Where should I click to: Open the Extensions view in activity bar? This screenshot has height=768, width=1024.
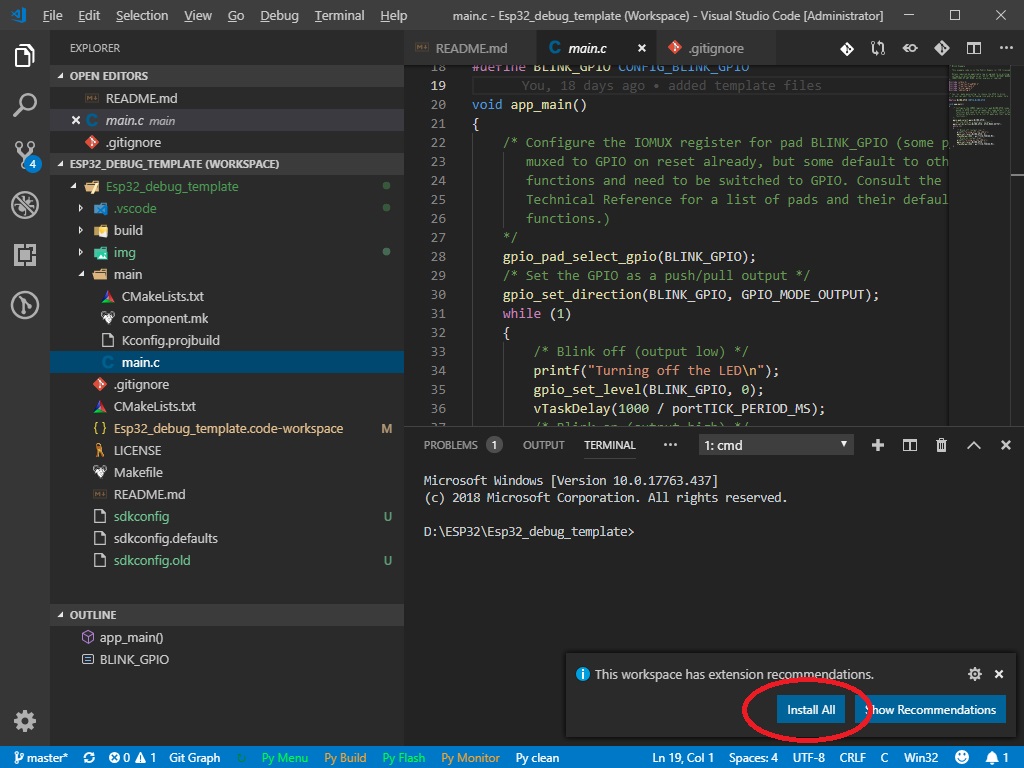(25, 255)
